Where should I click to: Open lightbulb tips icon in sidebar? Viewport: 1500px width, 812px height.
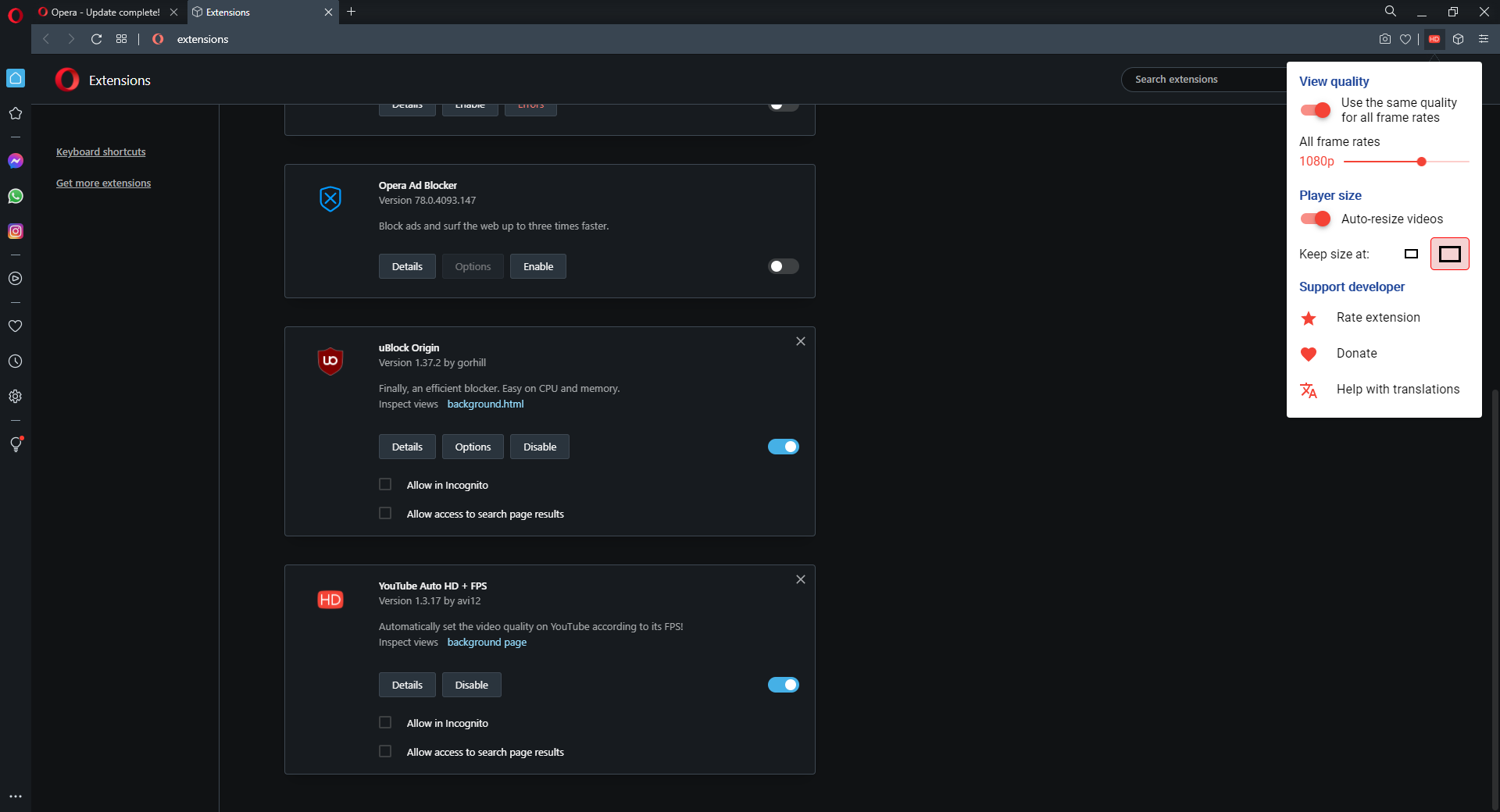16,444
